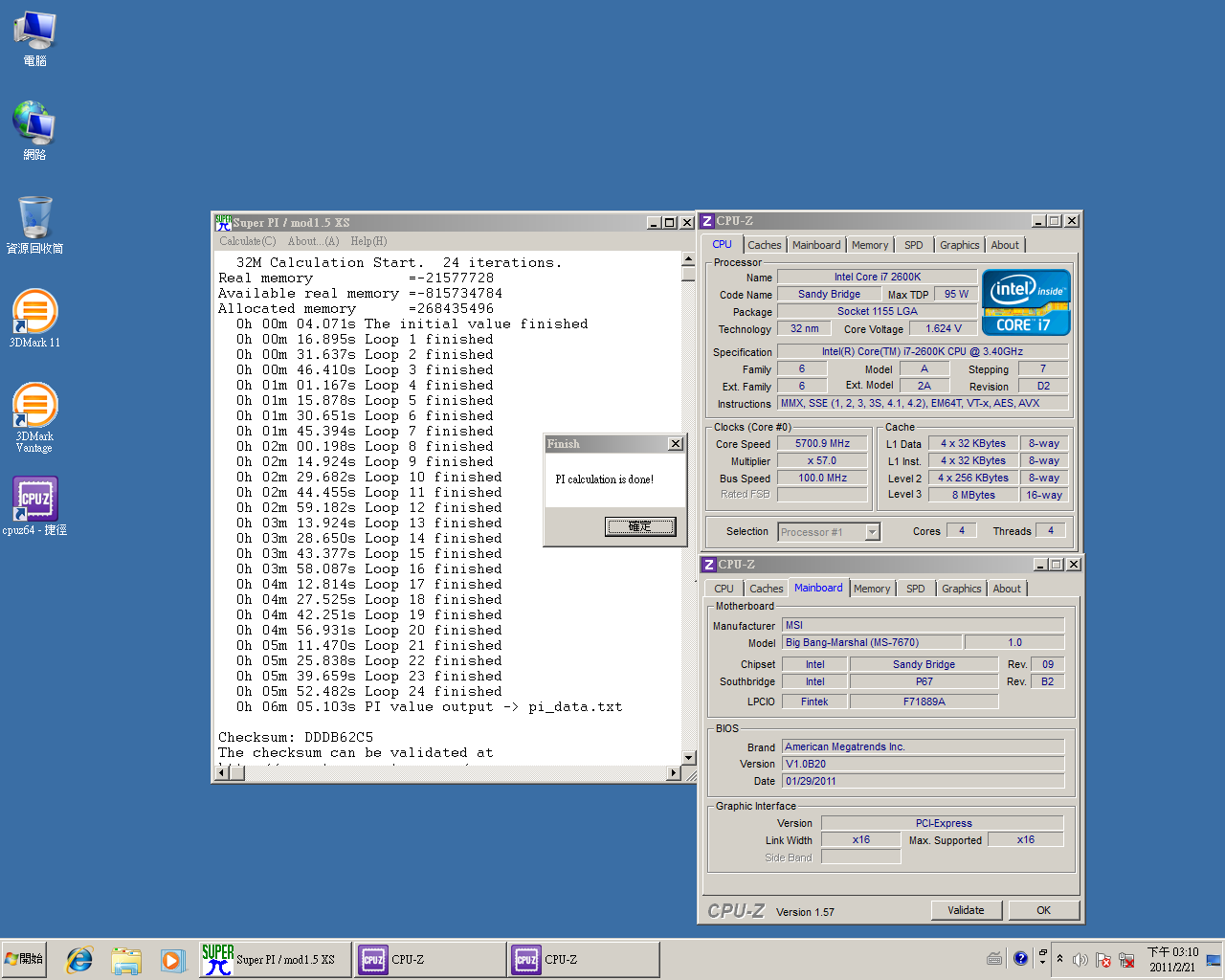Select Caches tab in lower CPU-Z window

[767, 589]
